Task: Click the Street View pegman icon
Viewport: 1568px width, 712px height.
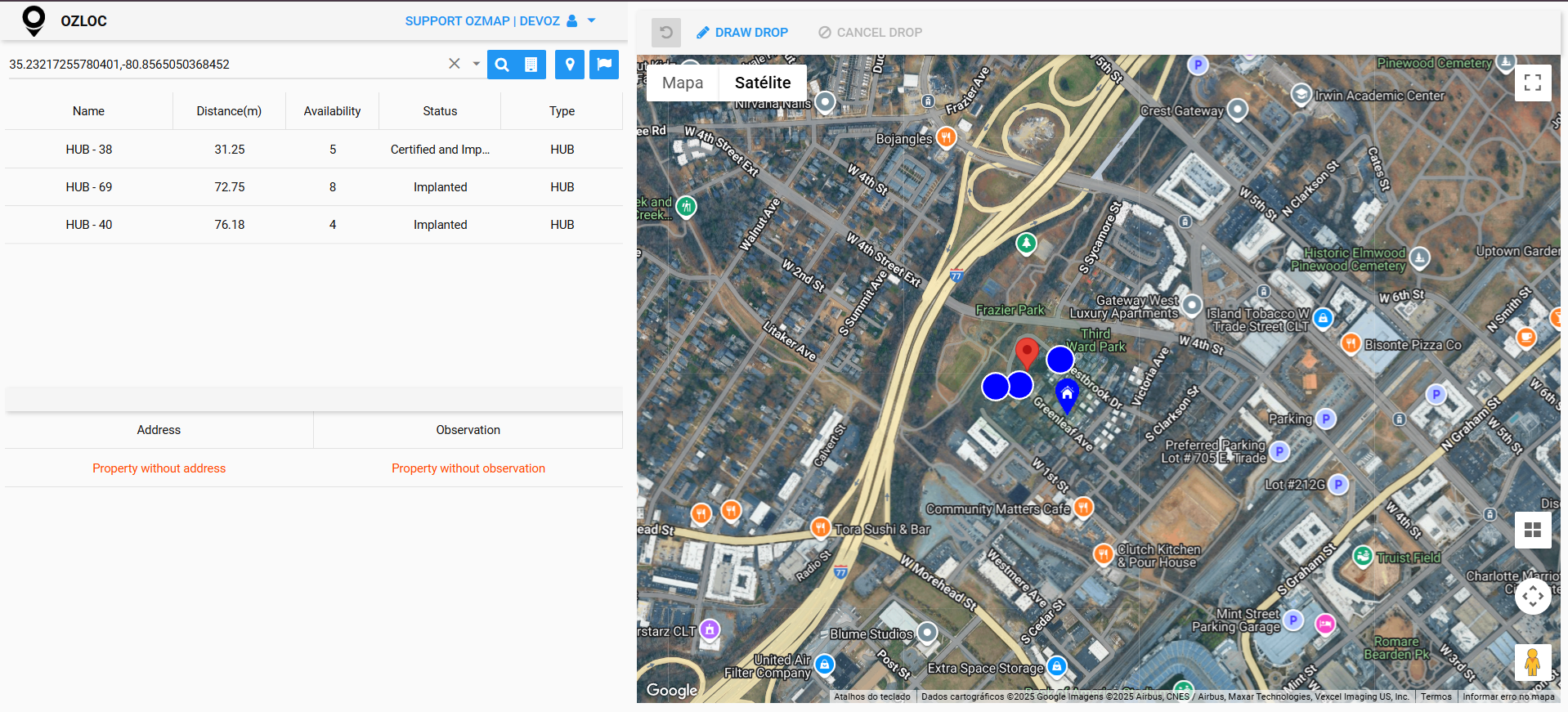Action: click(x=1533, y=662)
